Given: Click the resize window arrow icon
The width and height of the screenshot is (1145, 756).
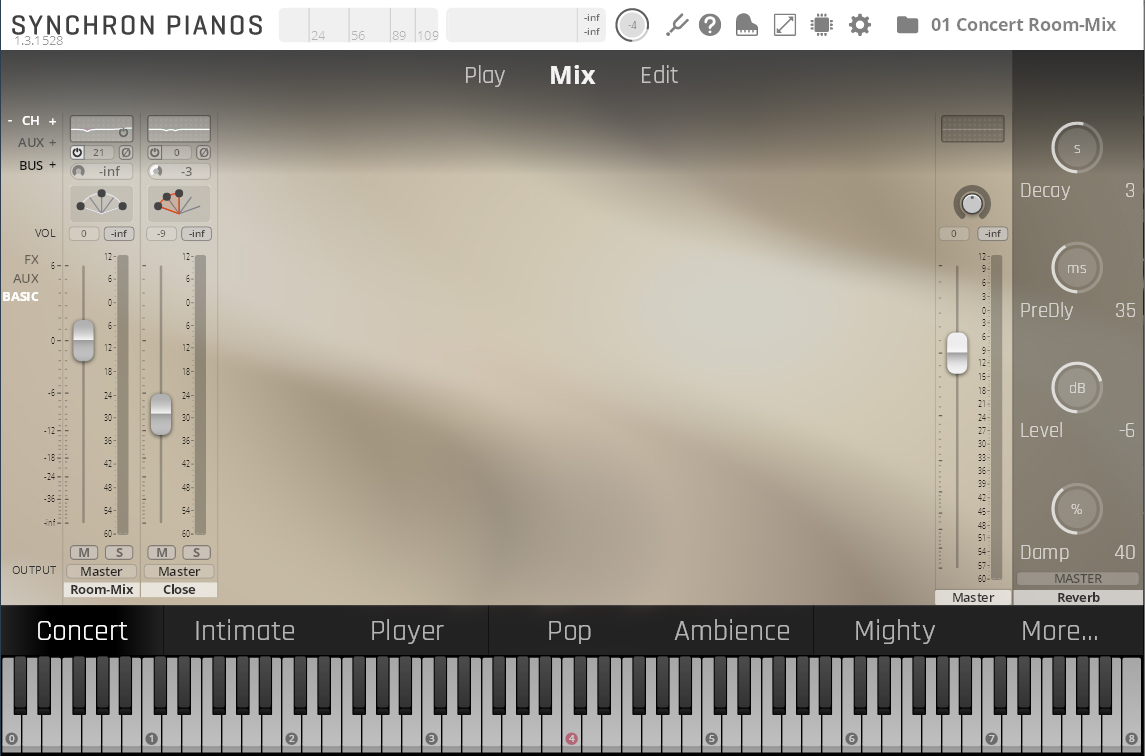Looking at the screenshot, I should (x=785, y=24).
